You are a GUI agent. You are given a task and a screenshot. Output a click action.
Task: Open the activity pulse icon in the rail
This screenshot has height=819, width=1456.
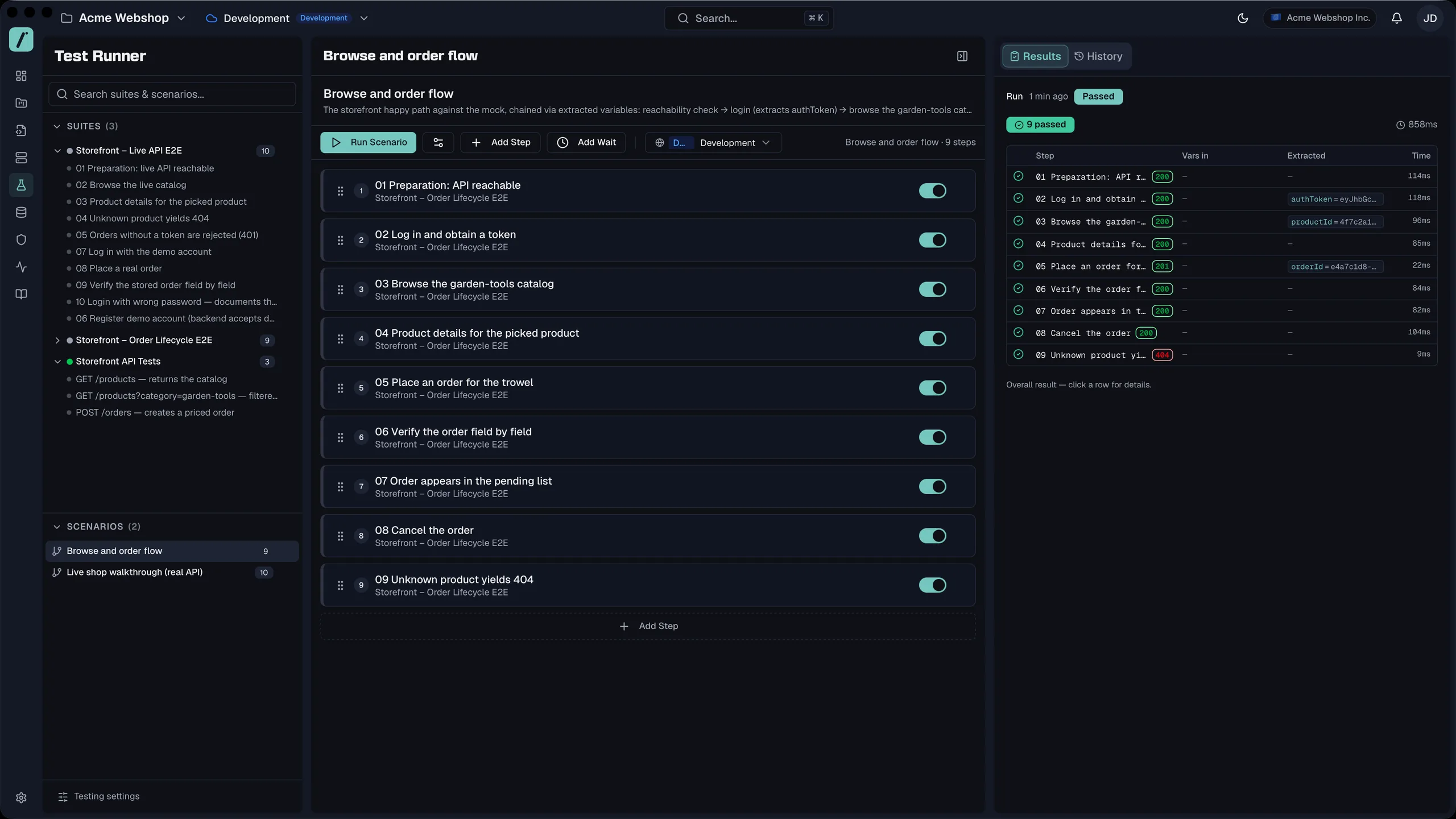[21, 267]
